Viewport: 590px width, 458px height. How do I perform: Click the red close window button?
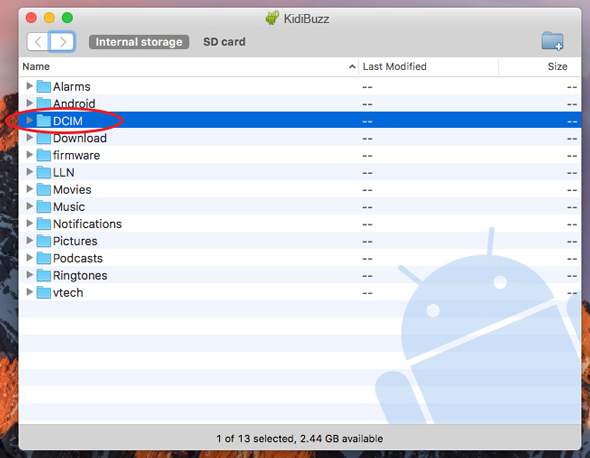[x=31, y=18]
